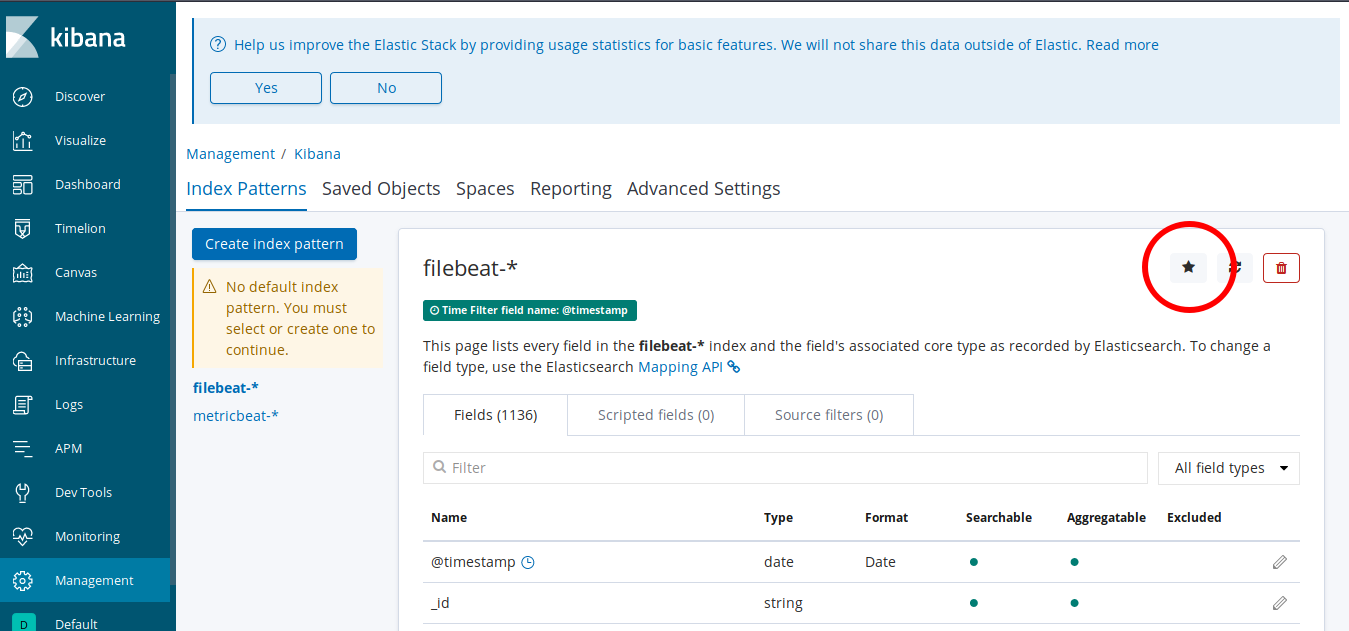
Task: Switch to the Saved Objects tab
Action: pos(381,188)
